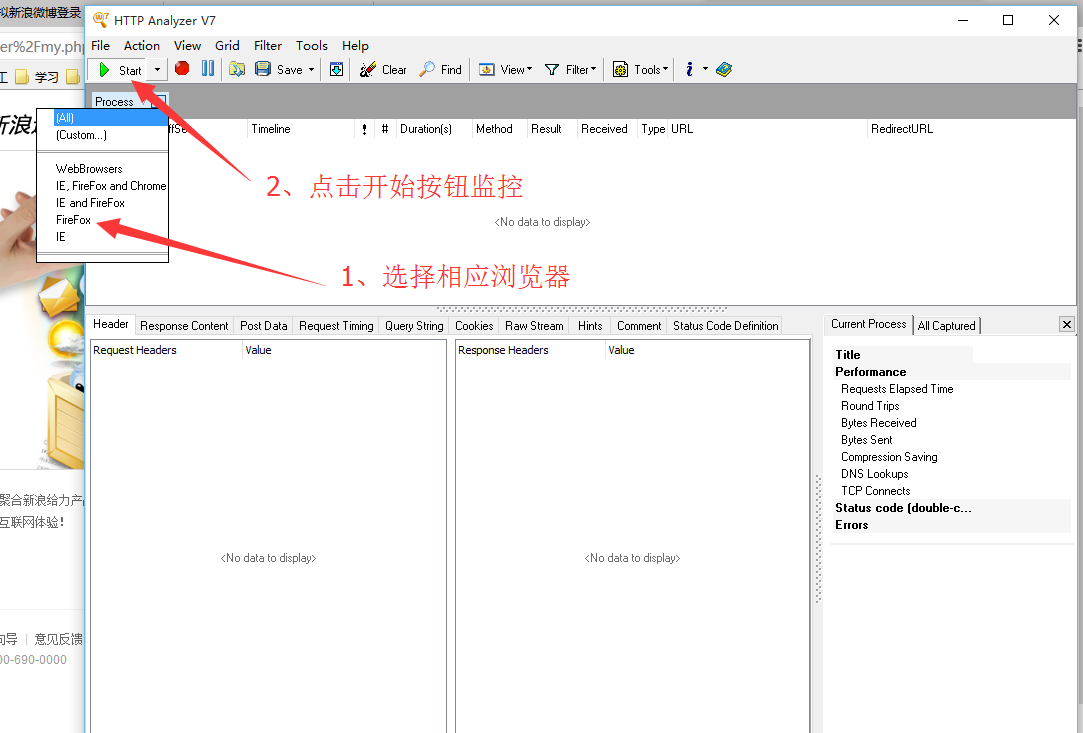Click the RedirectURL column header
This screenshot has width=1083, height=733.
(x=971, y=129)
